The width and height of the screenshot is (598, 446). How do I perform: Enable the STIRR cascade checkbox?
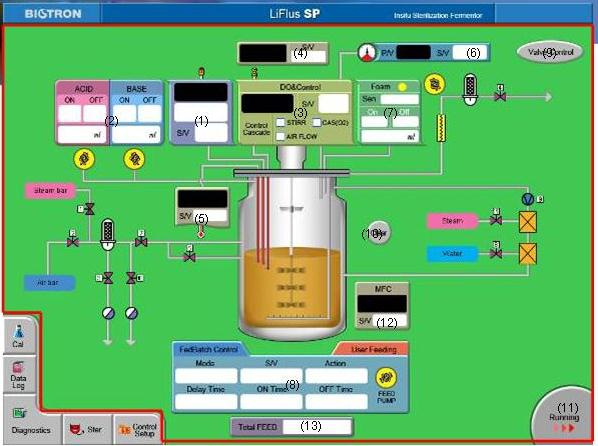coord(280,122)
